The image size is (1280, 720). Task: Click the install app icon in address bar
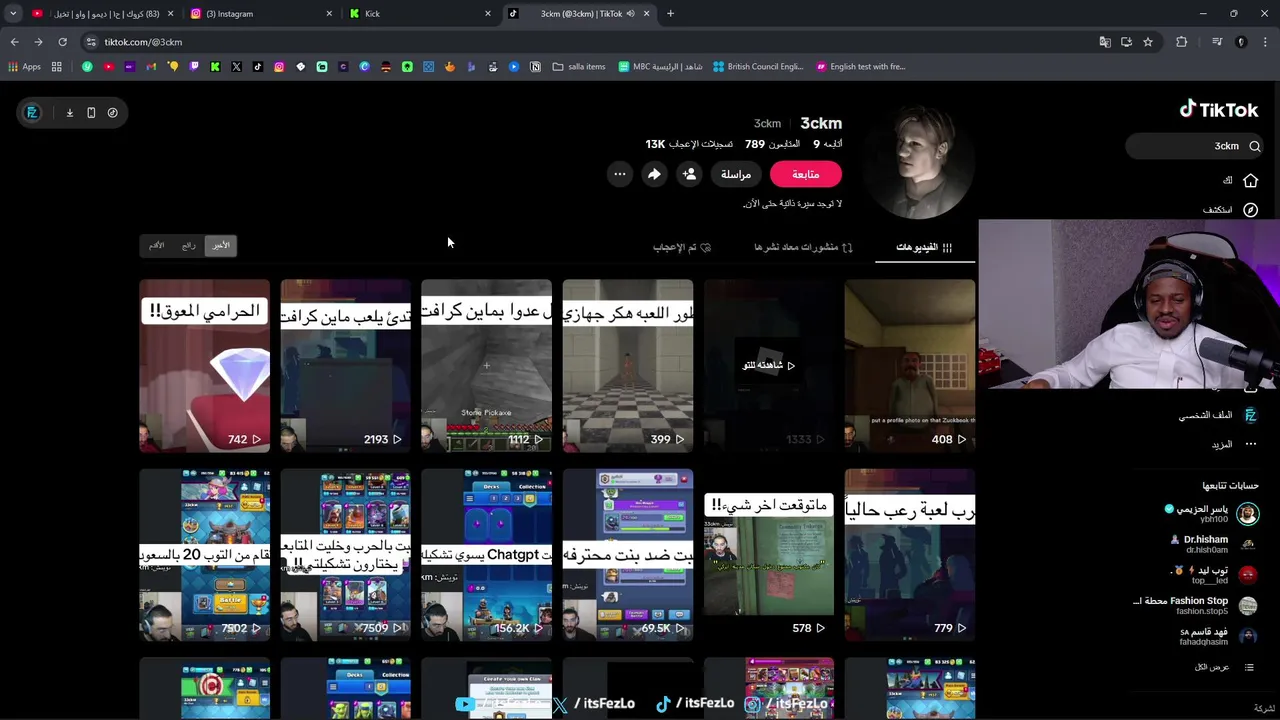click(x=1126, y=42)
